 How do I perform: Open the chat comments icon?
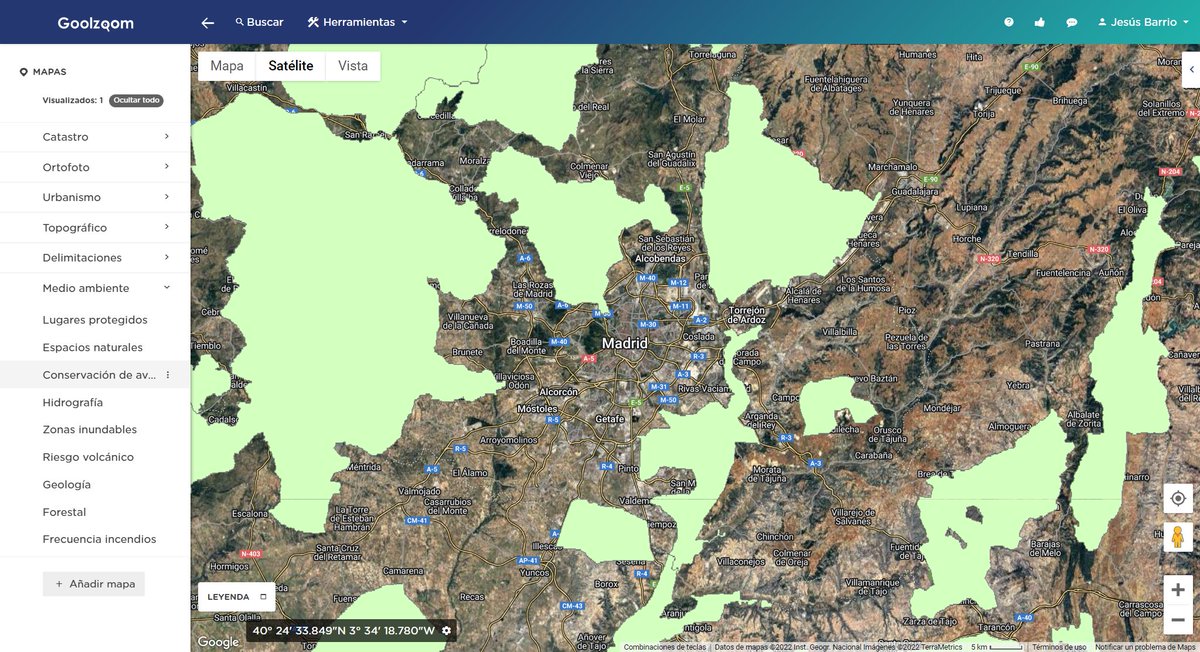click(1071, 22)
